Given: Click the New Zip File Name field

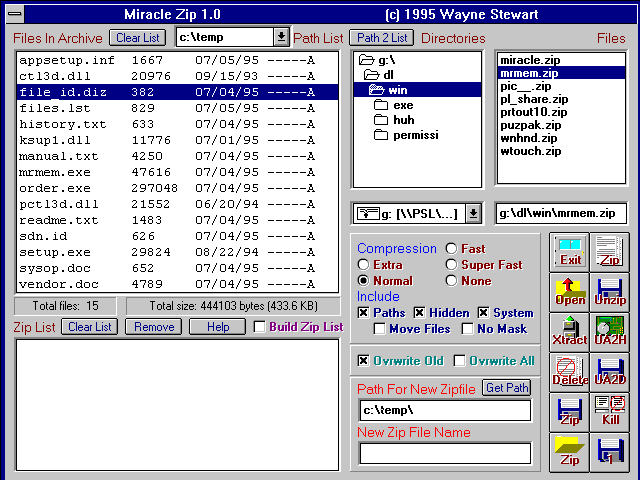Looking at the screenshot, I should pos(445,453).
